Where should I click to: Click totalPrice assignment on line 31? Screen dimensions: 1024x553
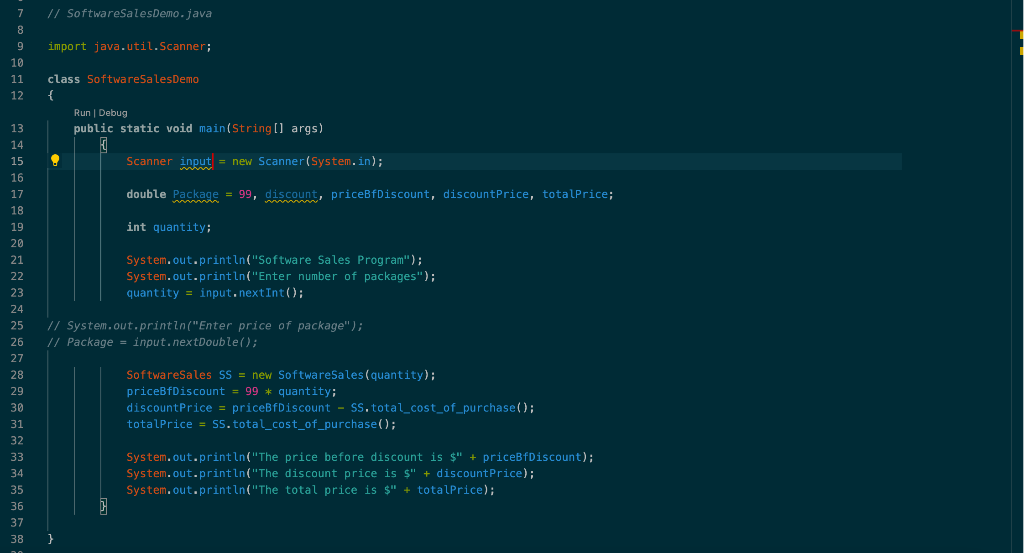(x=261, y=424)
